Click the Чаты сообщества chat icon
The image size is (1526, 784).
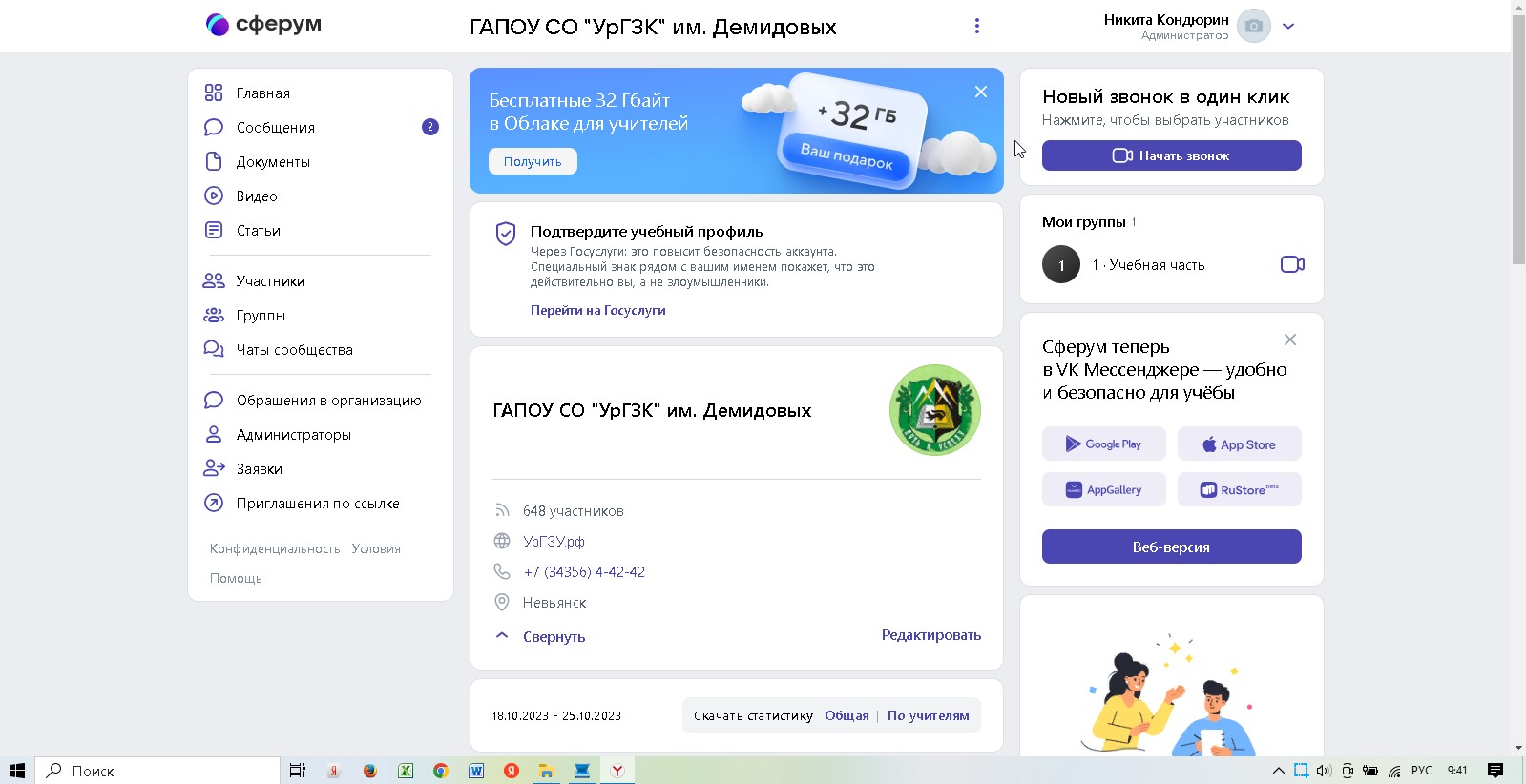click(214, 349)
